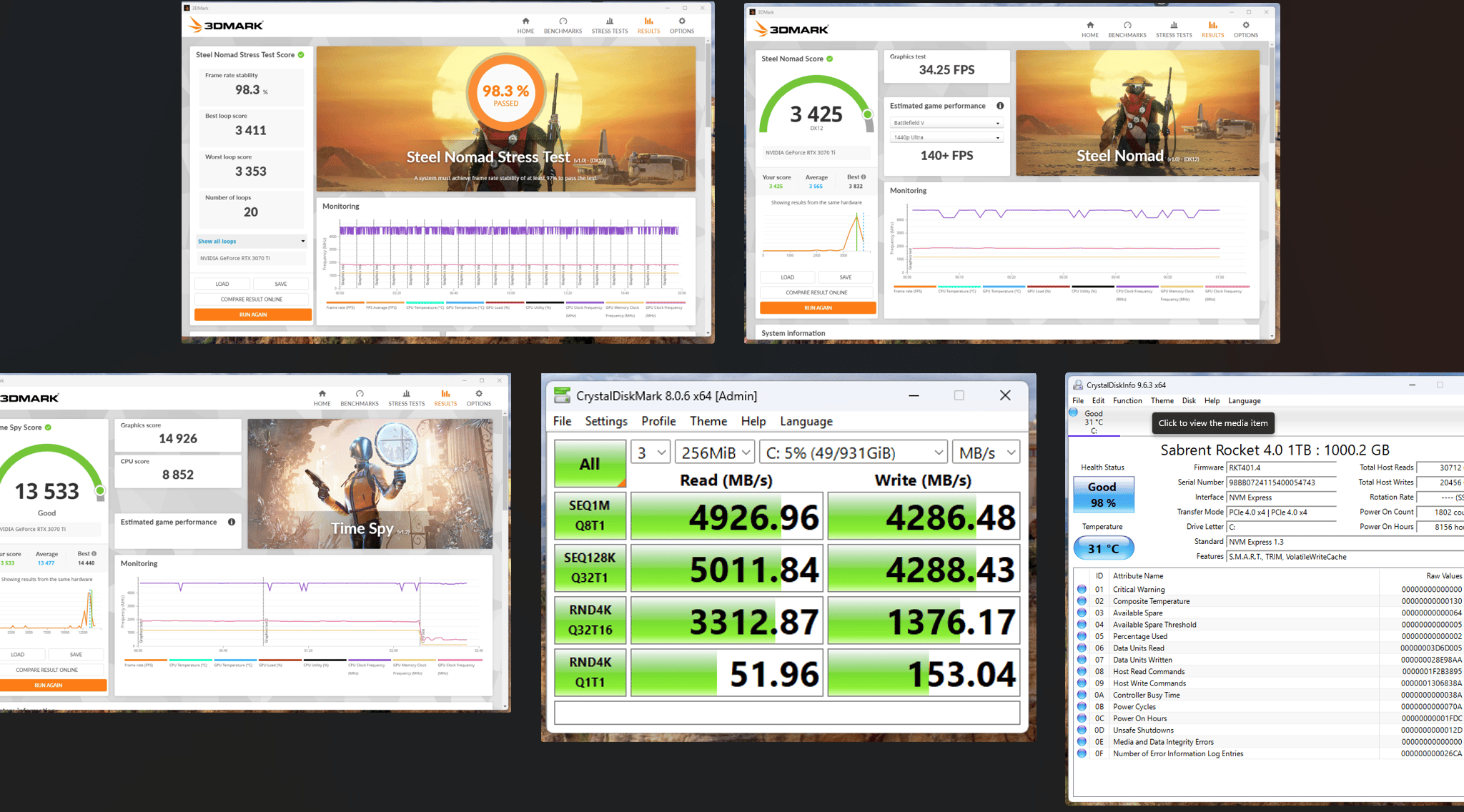This screenshot has height=812, width=1464.
Task: Click Compare Result Online in the Steel Nomad Score window
Action: 816,292
